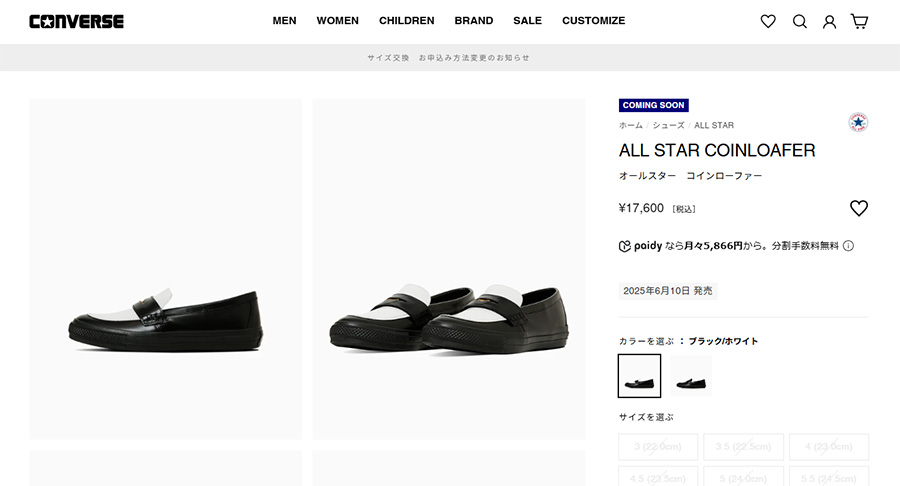Click the Converse All Star round badge

click(858, 122)
